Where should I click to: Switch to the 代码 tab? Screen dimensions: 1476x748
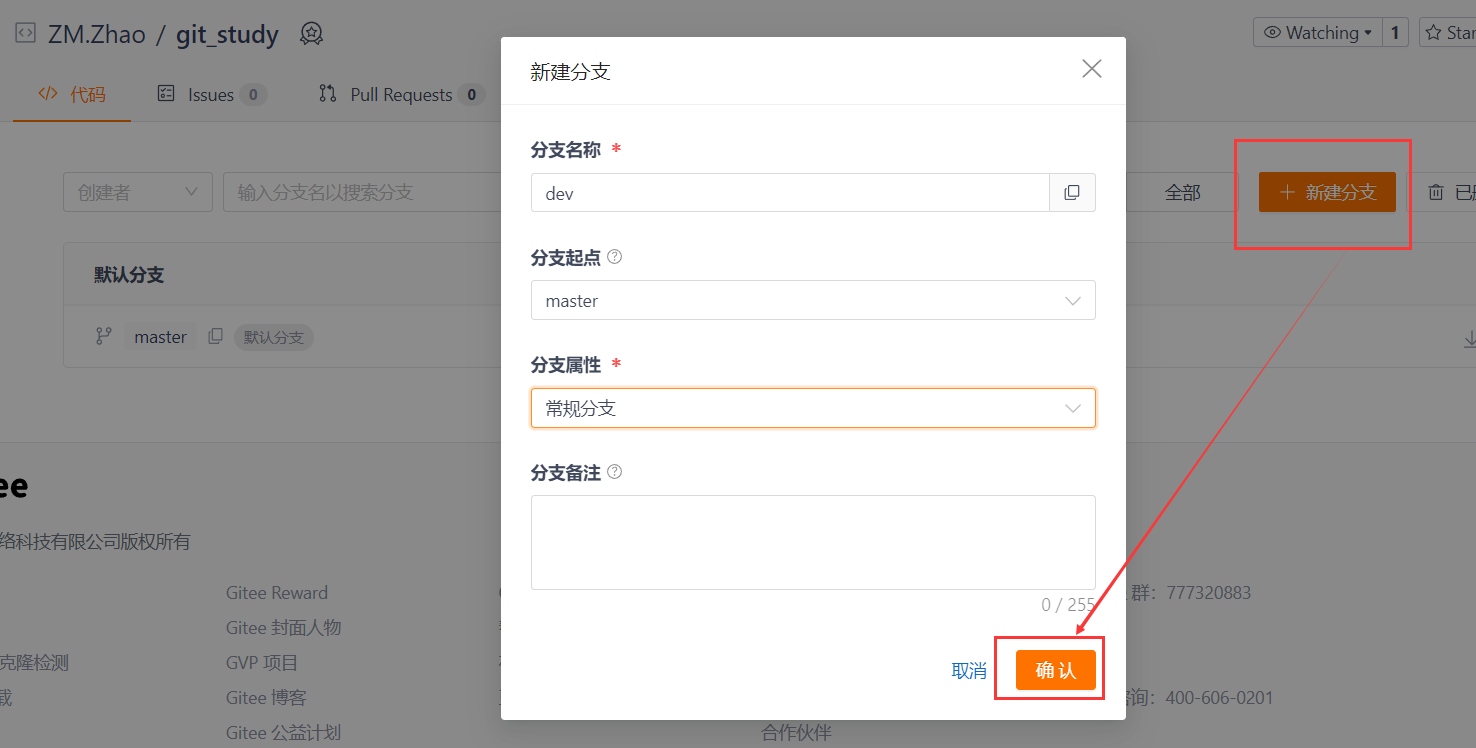point(72,95)
